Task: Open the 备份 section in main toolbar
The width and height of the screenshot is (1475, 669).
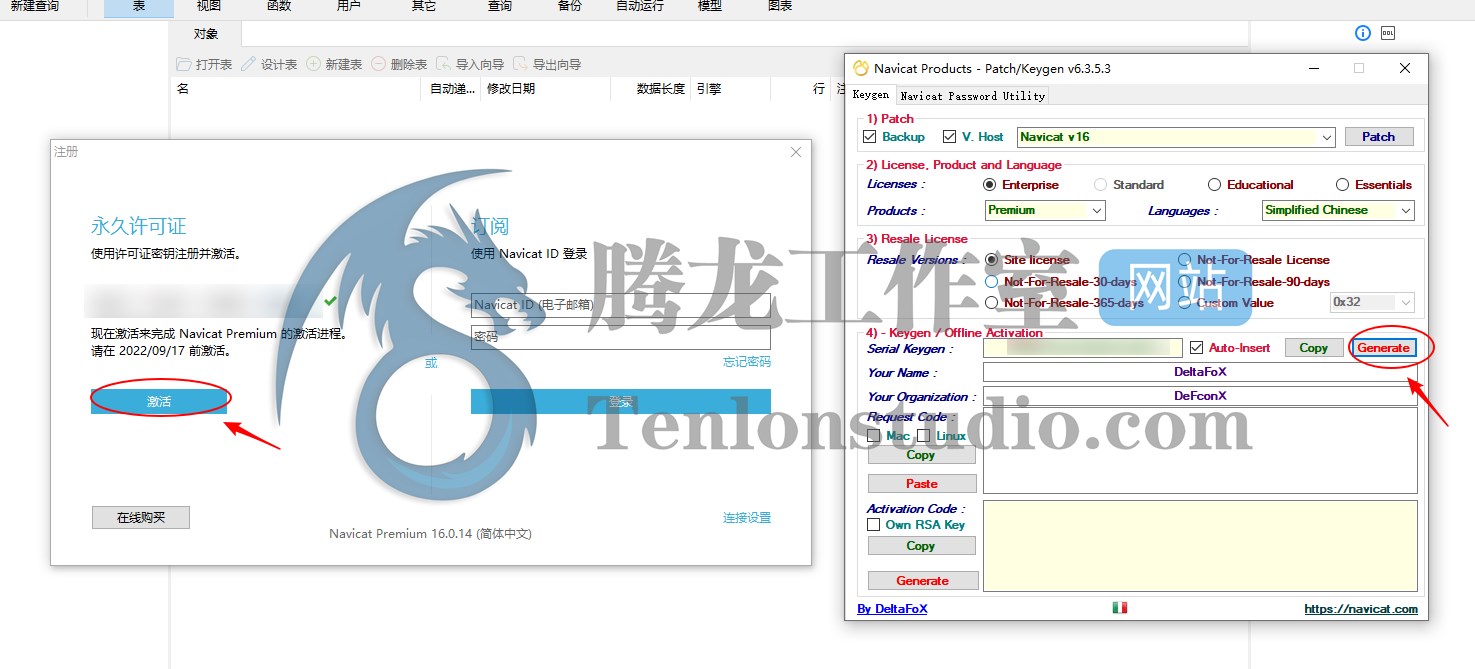Action: [x=570, y=6]
